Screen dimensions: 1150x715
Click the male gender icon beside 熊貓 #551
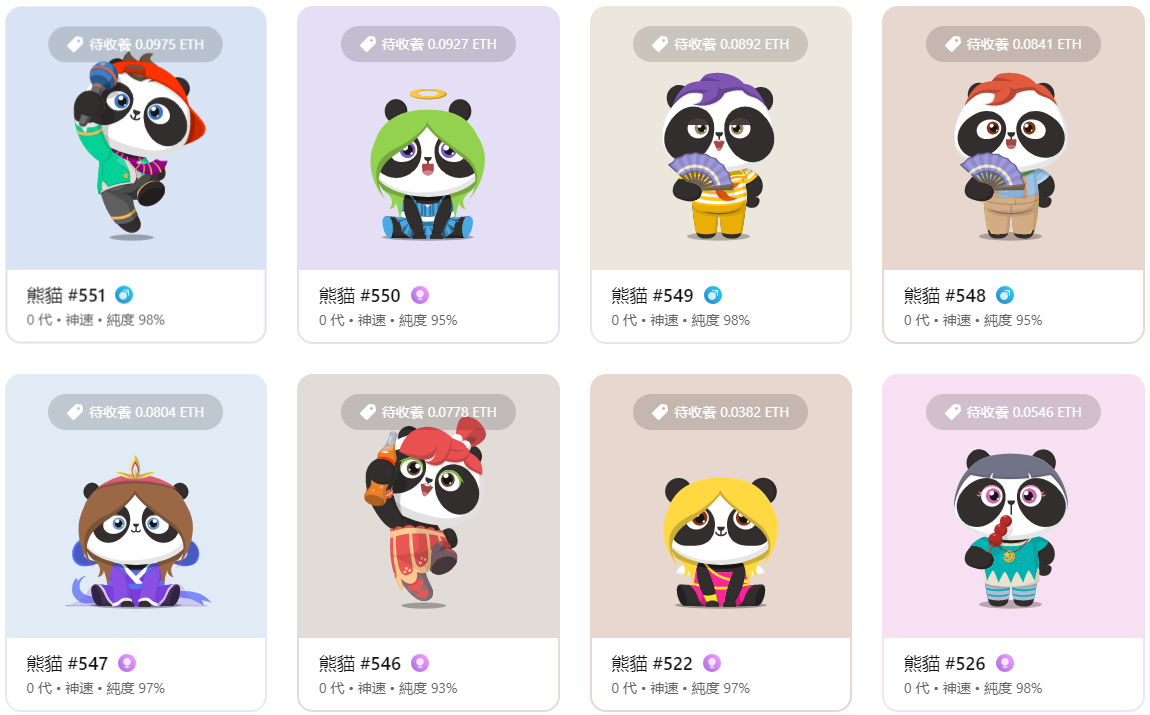(124, 295)
